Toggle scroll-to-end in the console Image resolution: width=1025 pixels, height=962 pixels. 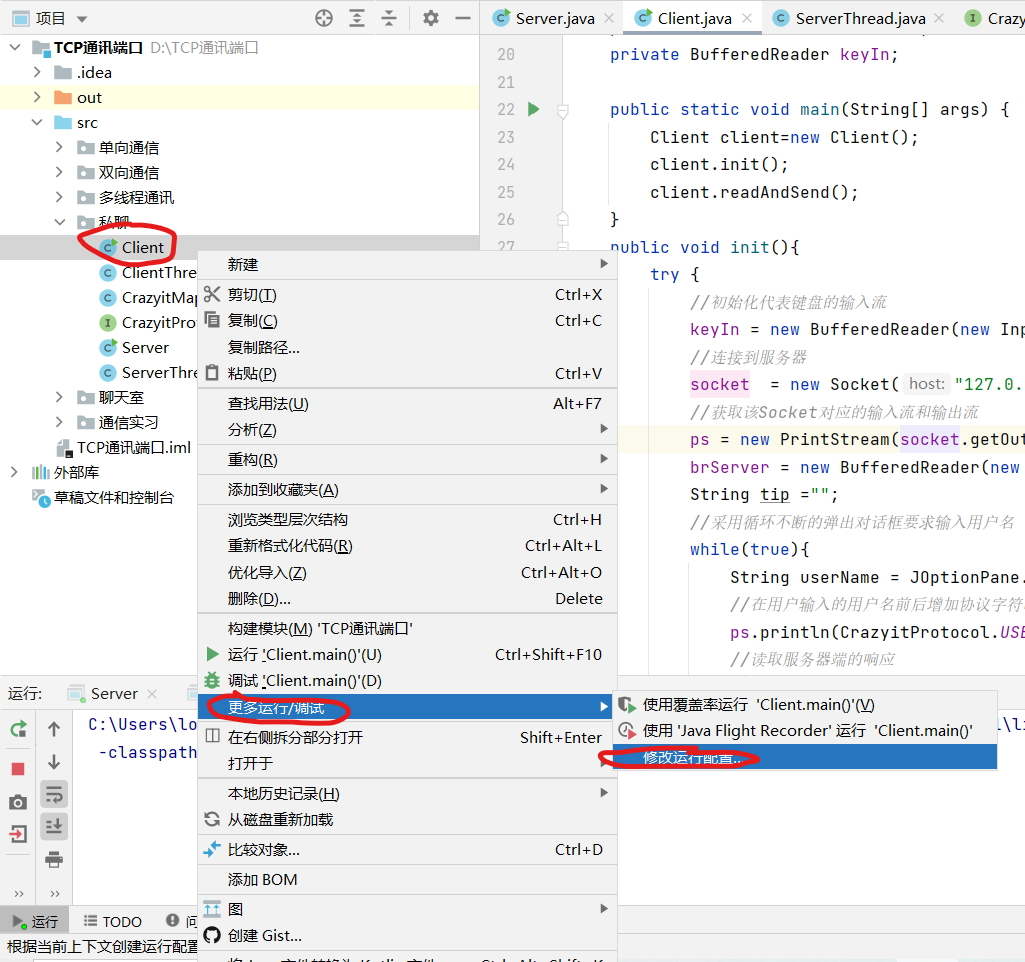[x=55, y=825]
